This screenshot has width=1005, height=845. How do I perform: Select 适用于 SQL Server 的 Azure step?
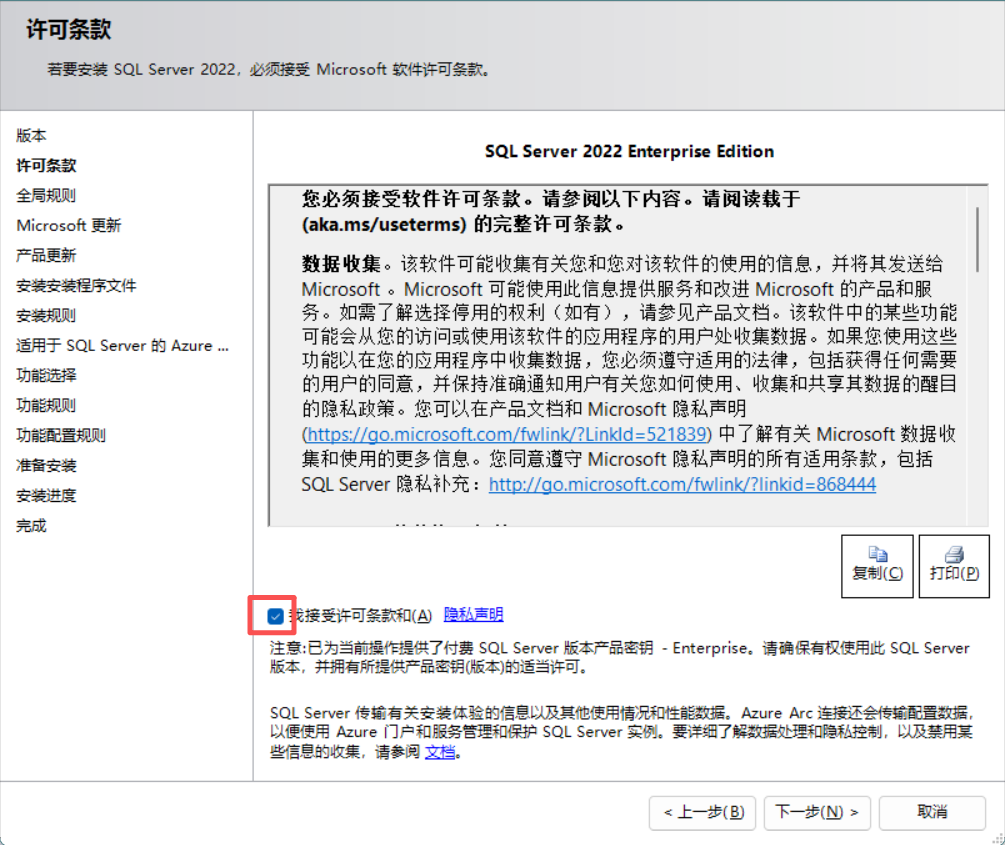pos(122,346)
